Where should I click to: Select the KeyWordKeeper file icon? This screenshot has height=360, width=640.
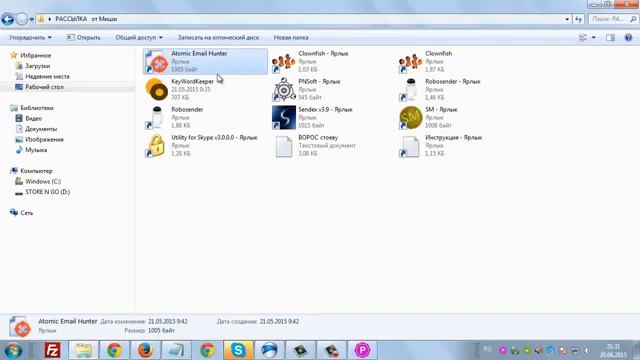pyautogui.click(x=157, y=89)
